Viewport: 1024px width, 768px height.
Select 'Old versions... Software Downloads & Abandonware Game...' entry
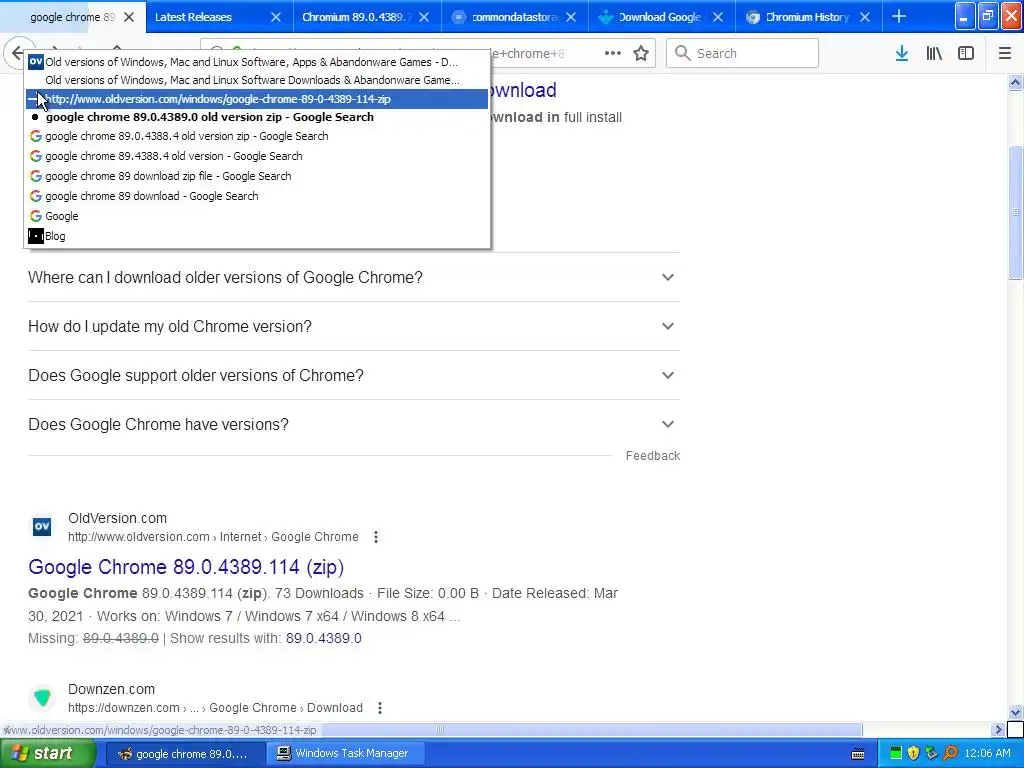point(257,80)
